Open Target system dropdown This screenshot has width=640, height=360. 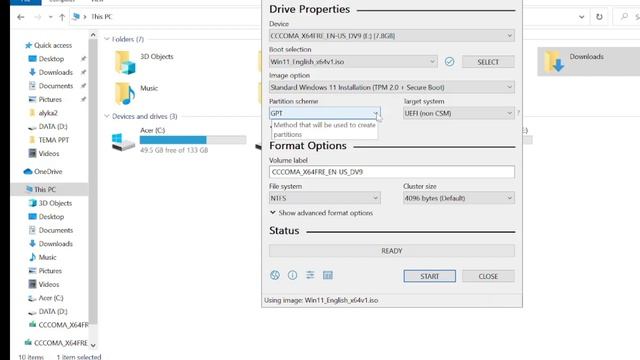coord(458,113)
